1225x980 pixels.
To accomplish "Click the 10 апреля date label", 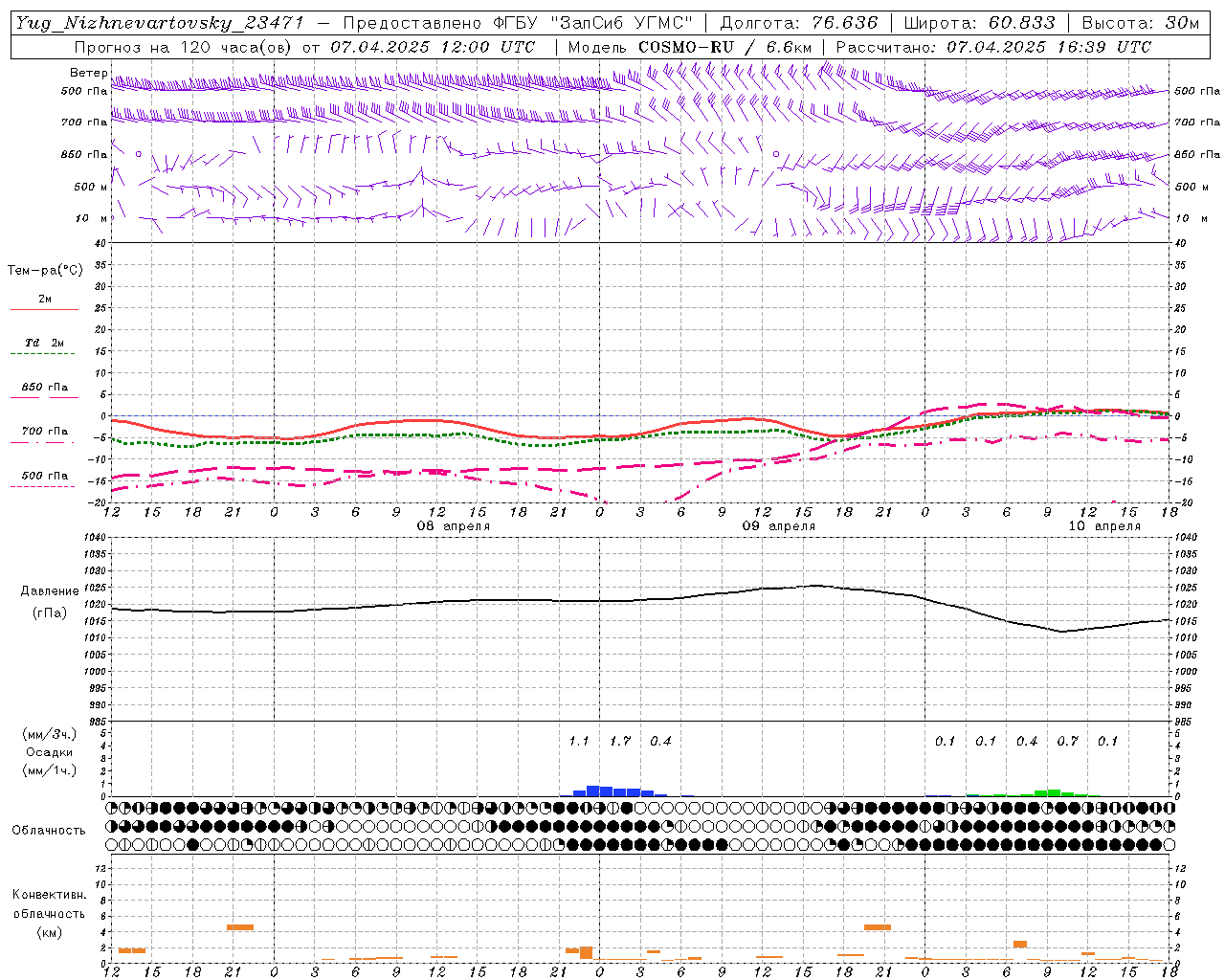I will point(1104,526).
